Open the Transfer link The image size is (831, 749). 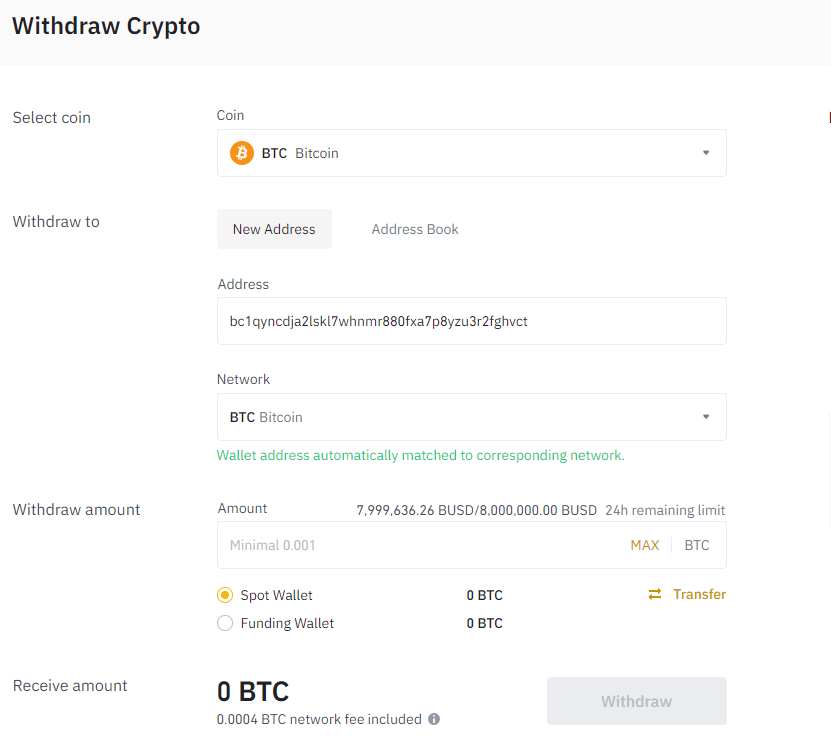tap(698, 594)
